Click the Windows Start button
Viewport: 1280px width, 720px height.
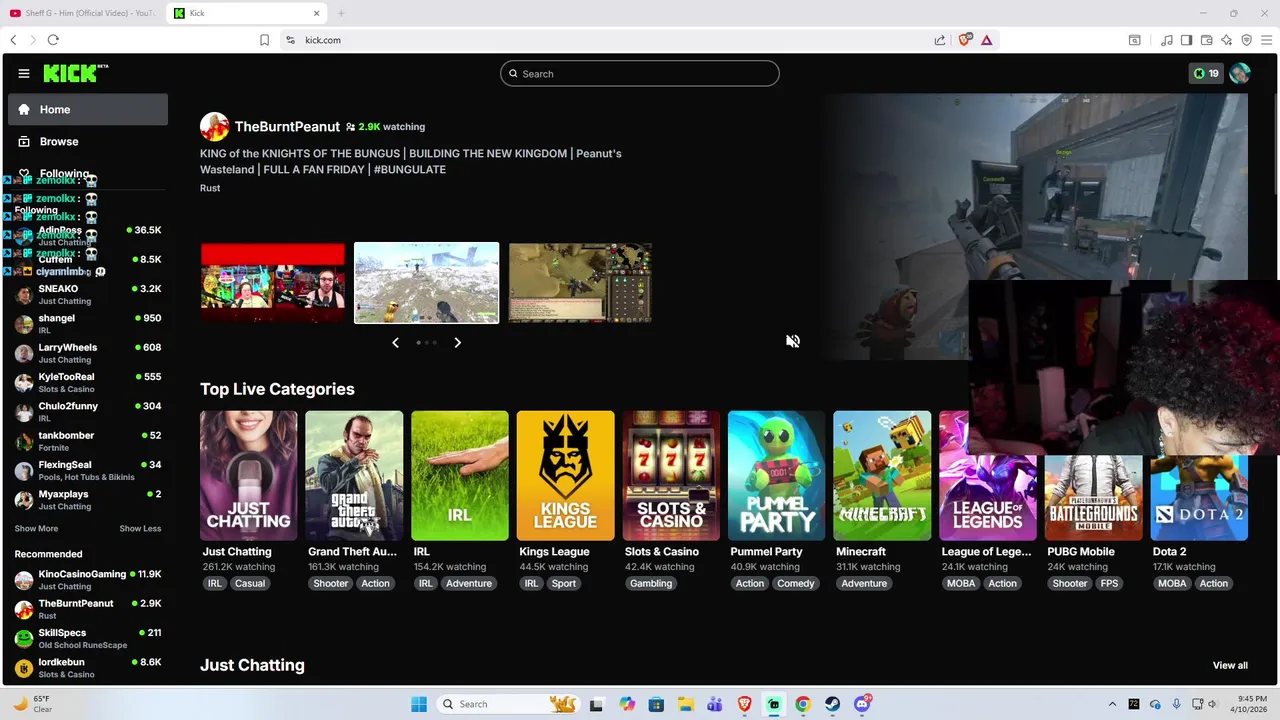click(x=419, y=704)
